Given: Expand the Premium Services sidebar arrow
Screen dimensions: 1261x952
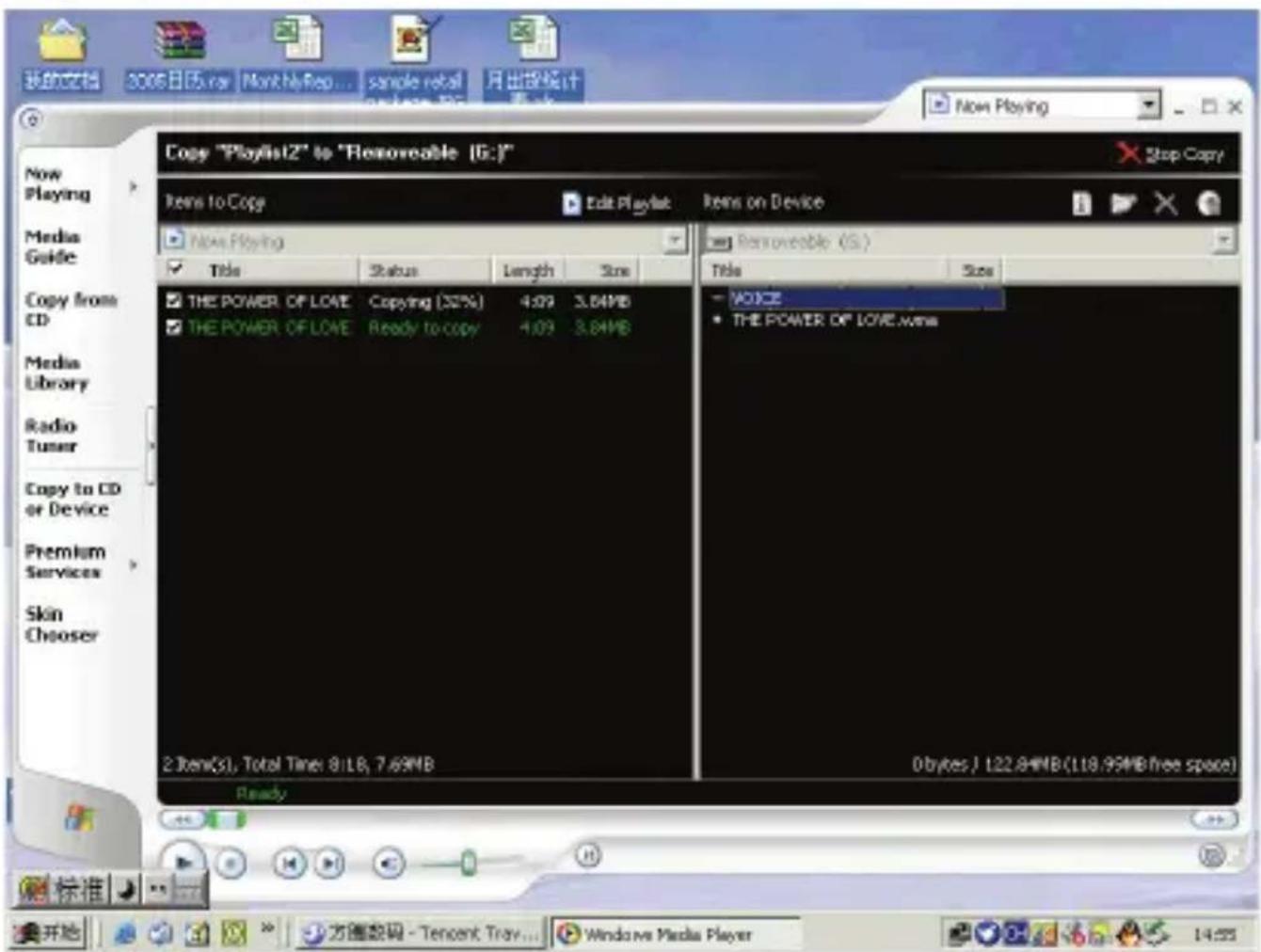Looking at the screenshot, I should coord(133,564).
